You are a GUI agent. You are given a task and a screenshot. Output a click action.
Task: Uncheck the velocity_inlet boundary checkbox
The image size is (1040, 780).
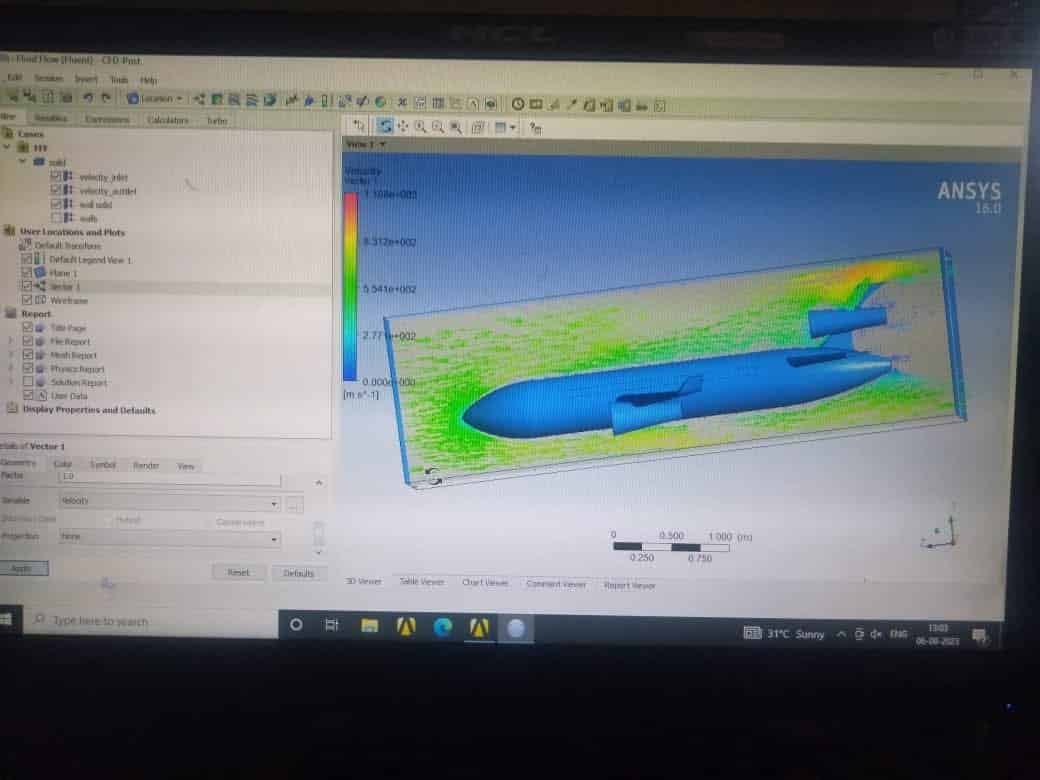point(56,177)
